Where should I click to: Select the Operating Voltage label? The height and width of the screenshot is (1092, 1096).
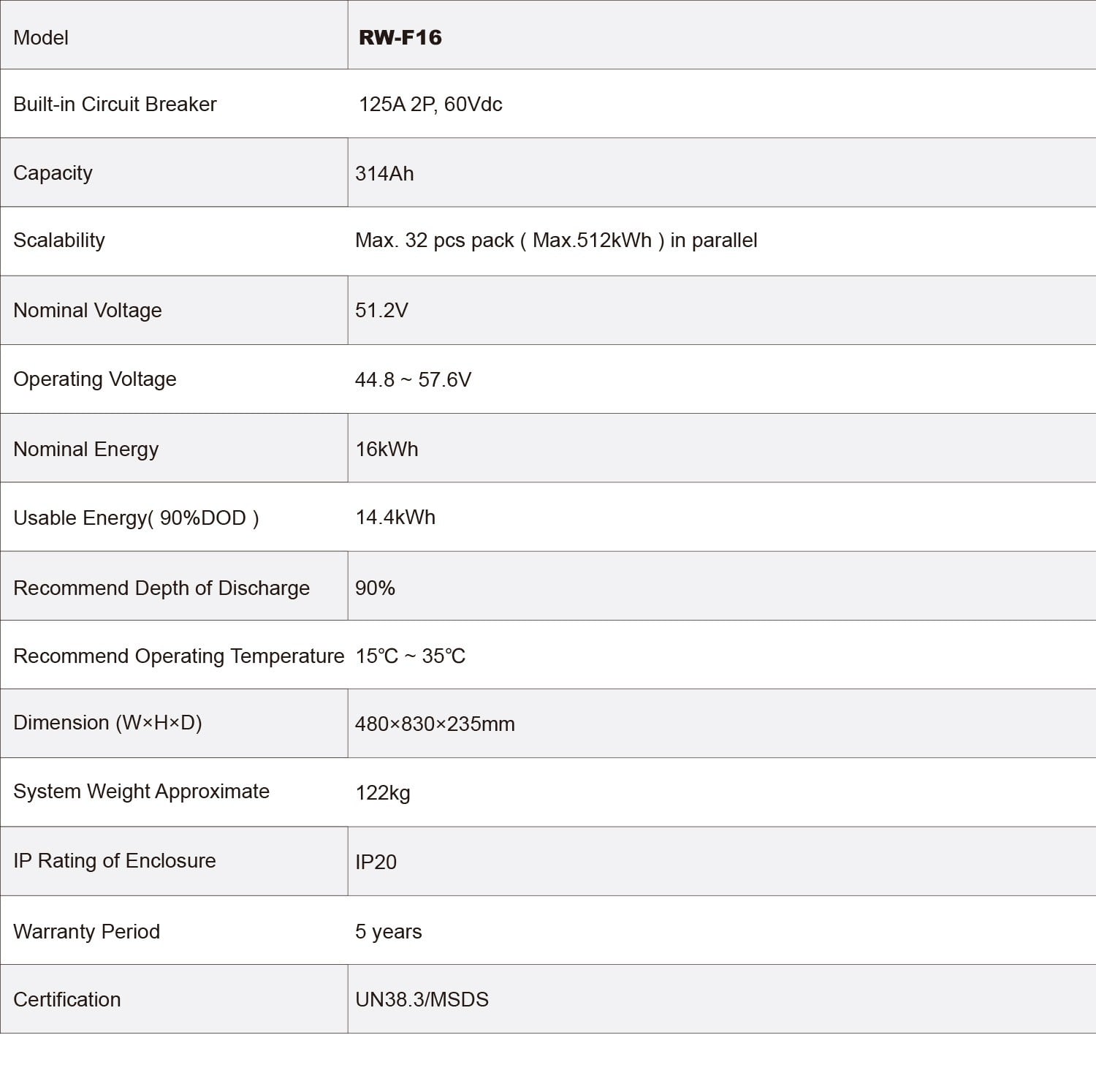coord(95,379)
